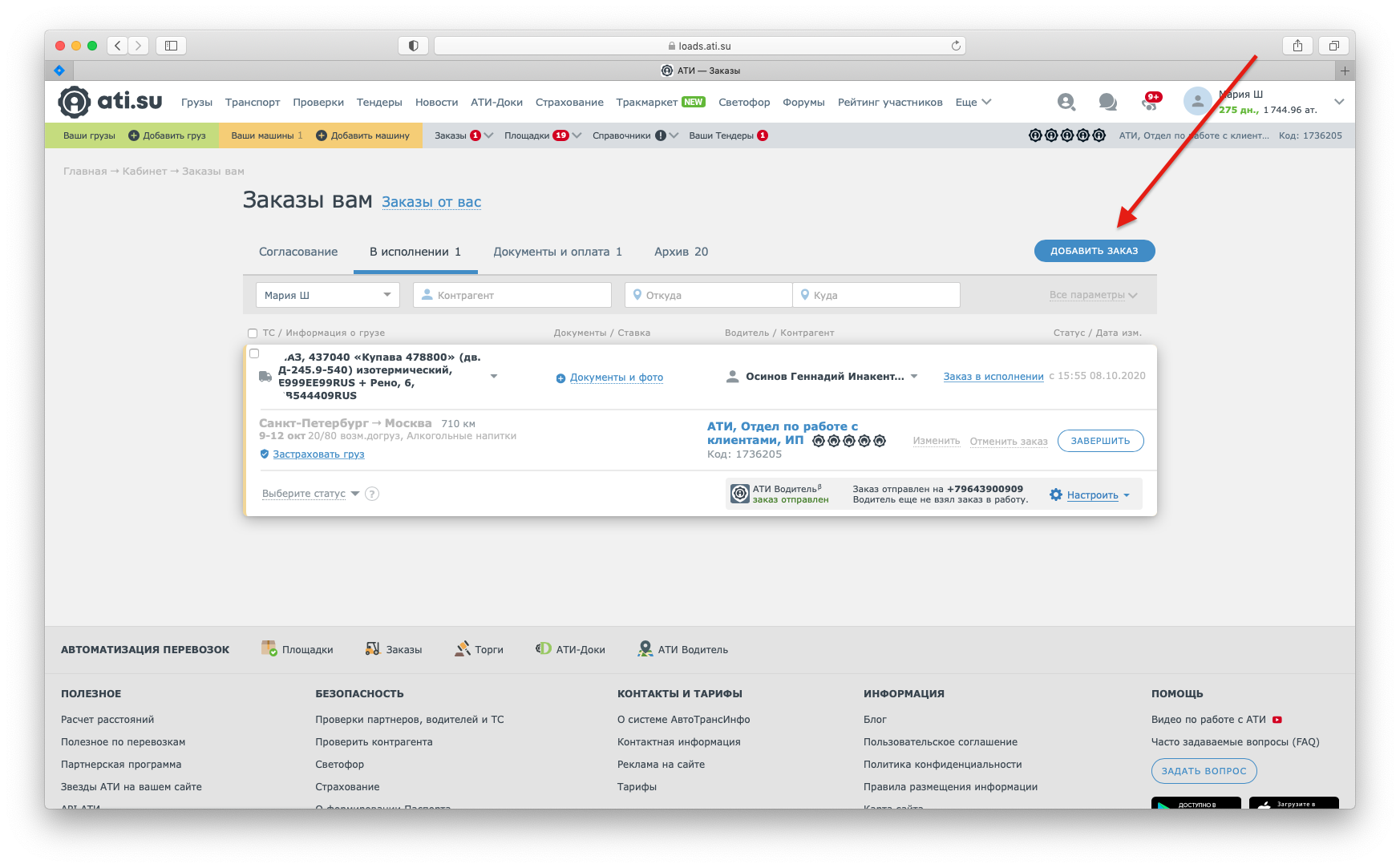Toggle Safari sidebar button

[x=171, y=46]
